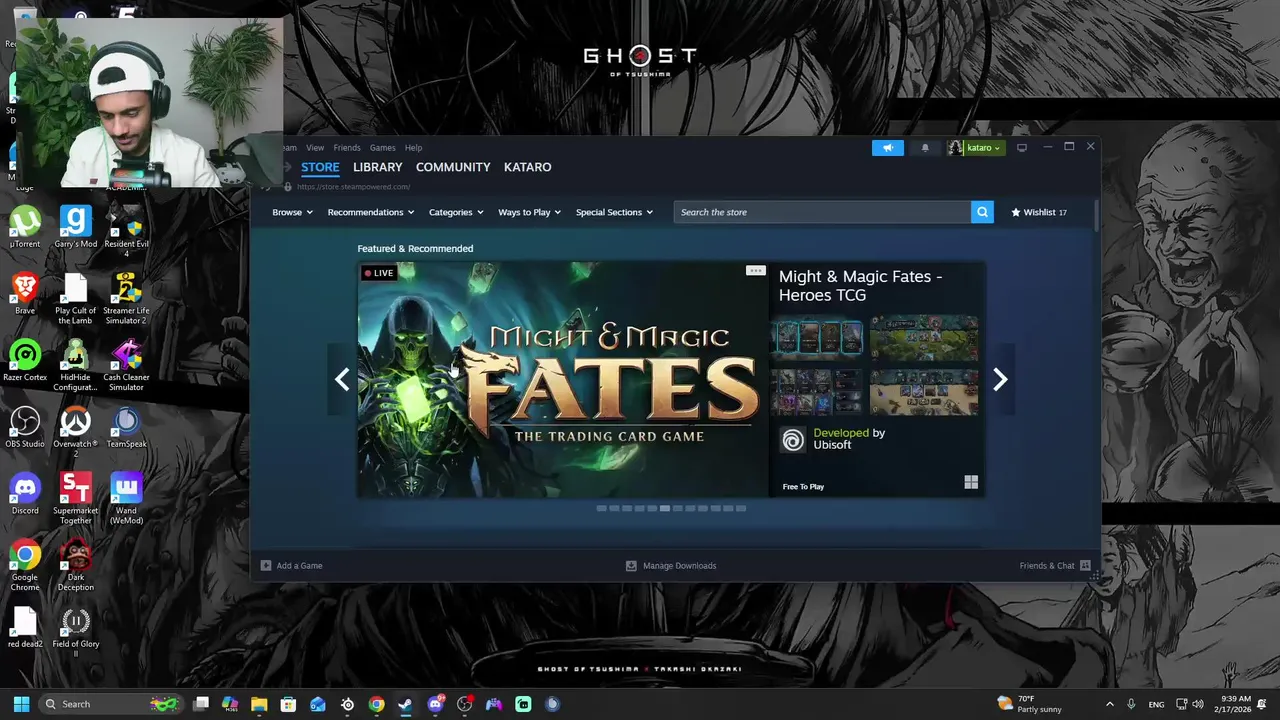Open Wand (WeMod) desktop shortcut
This screenshot has width=1280, height=720.
click(126, 498)
